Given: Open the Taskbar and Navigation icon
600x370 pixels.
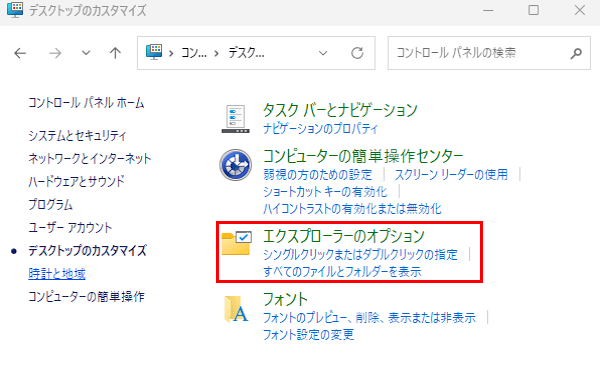Looking at the screenshot, I should (235, 119).
